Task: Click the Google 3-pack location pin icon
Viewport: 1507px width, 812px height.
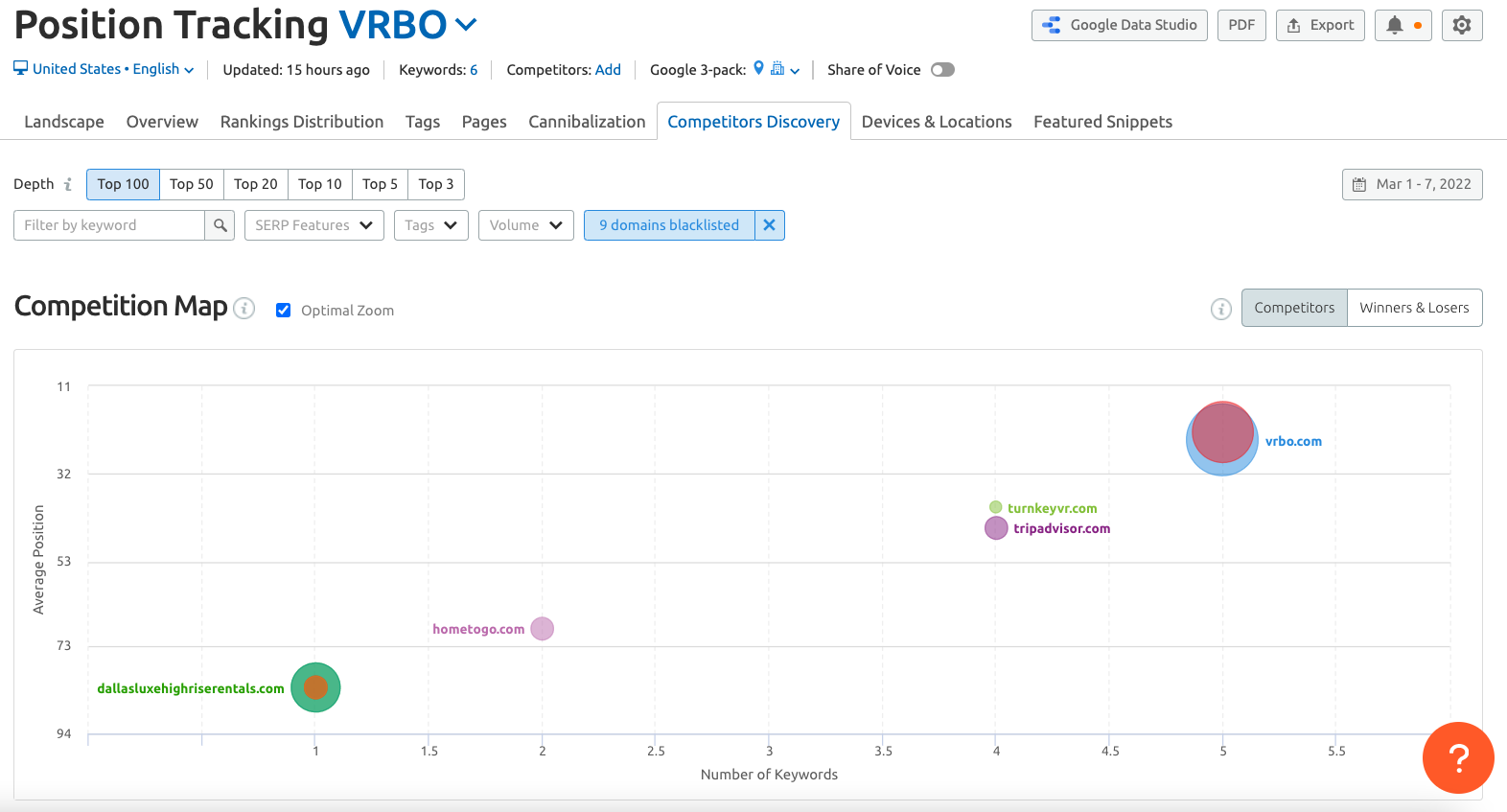Action: [758, 68]
